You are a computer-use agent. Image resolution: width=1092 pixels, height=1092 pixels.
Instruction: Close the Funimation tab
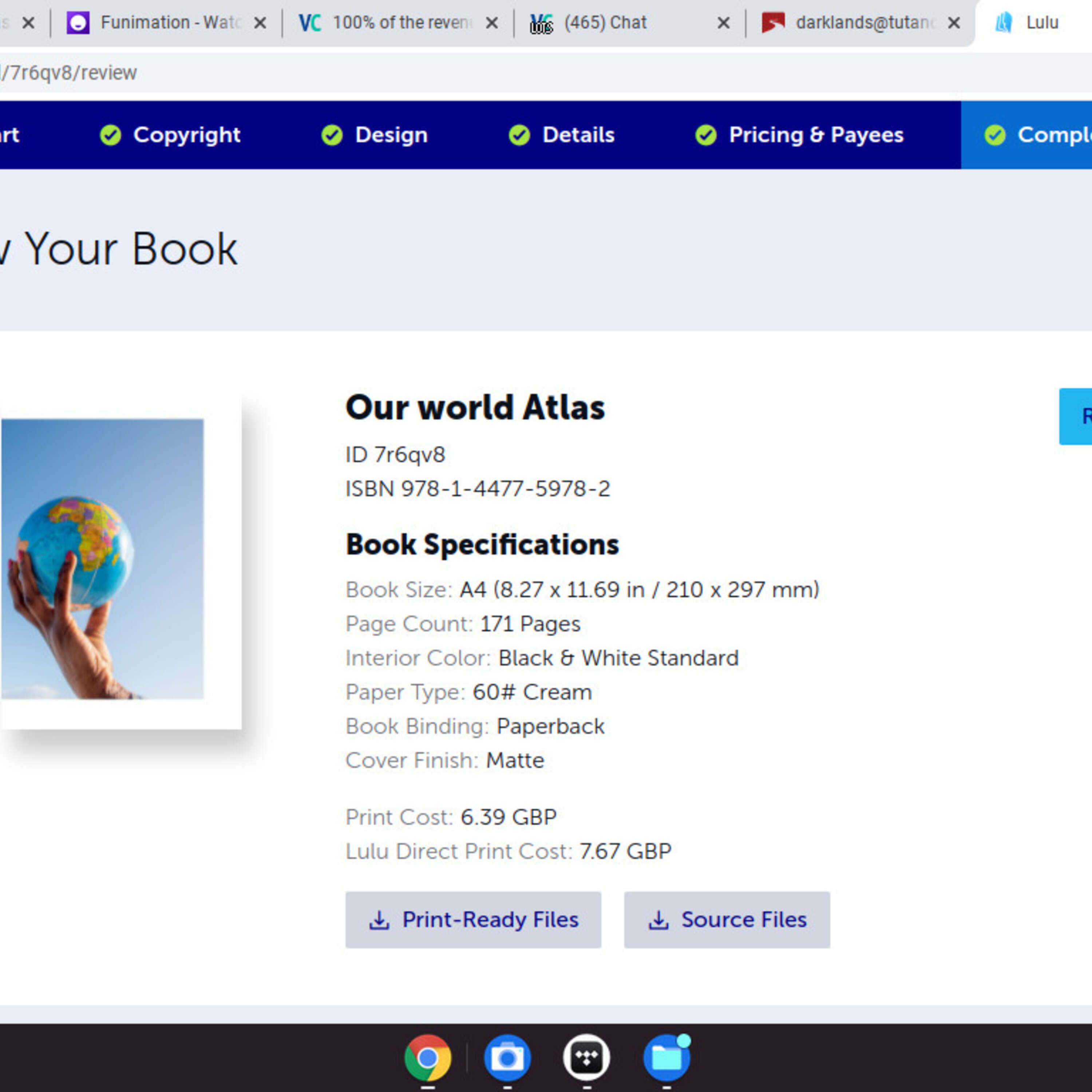pos(260,23)
